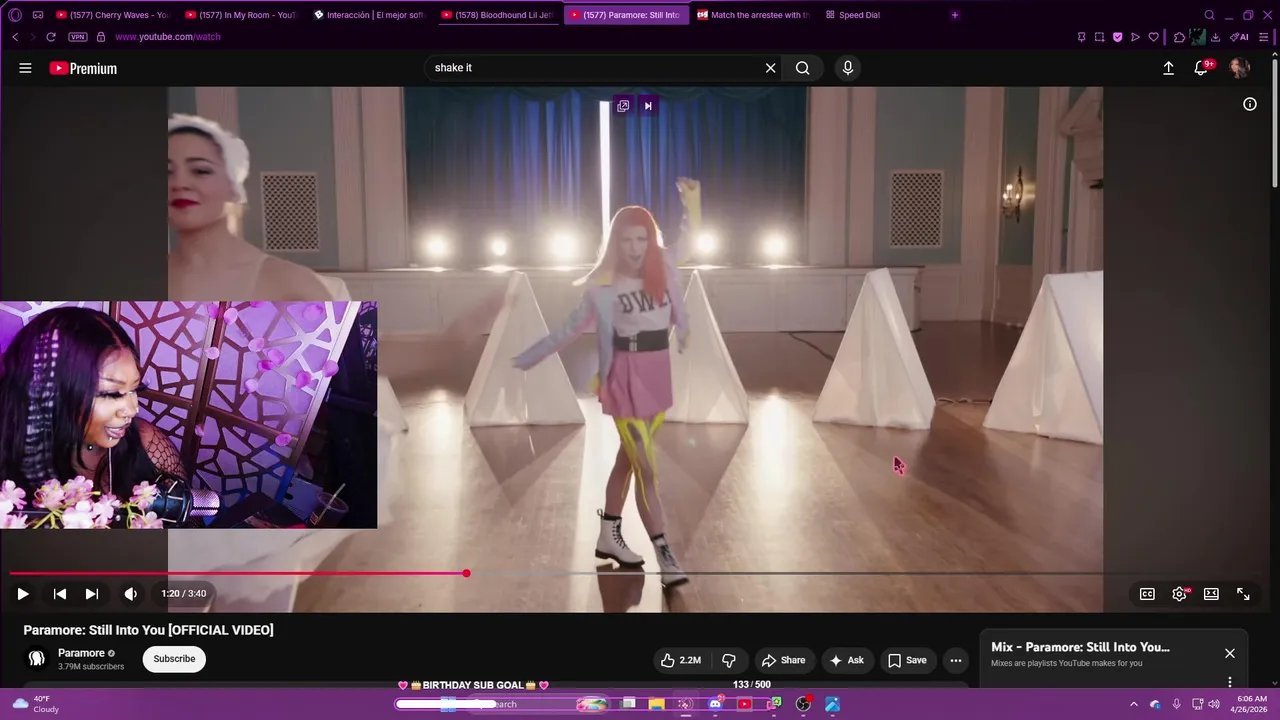Open OBS Studio from the taskbar
This screenshot has height=720, width=1280.
tap(803, 704)
